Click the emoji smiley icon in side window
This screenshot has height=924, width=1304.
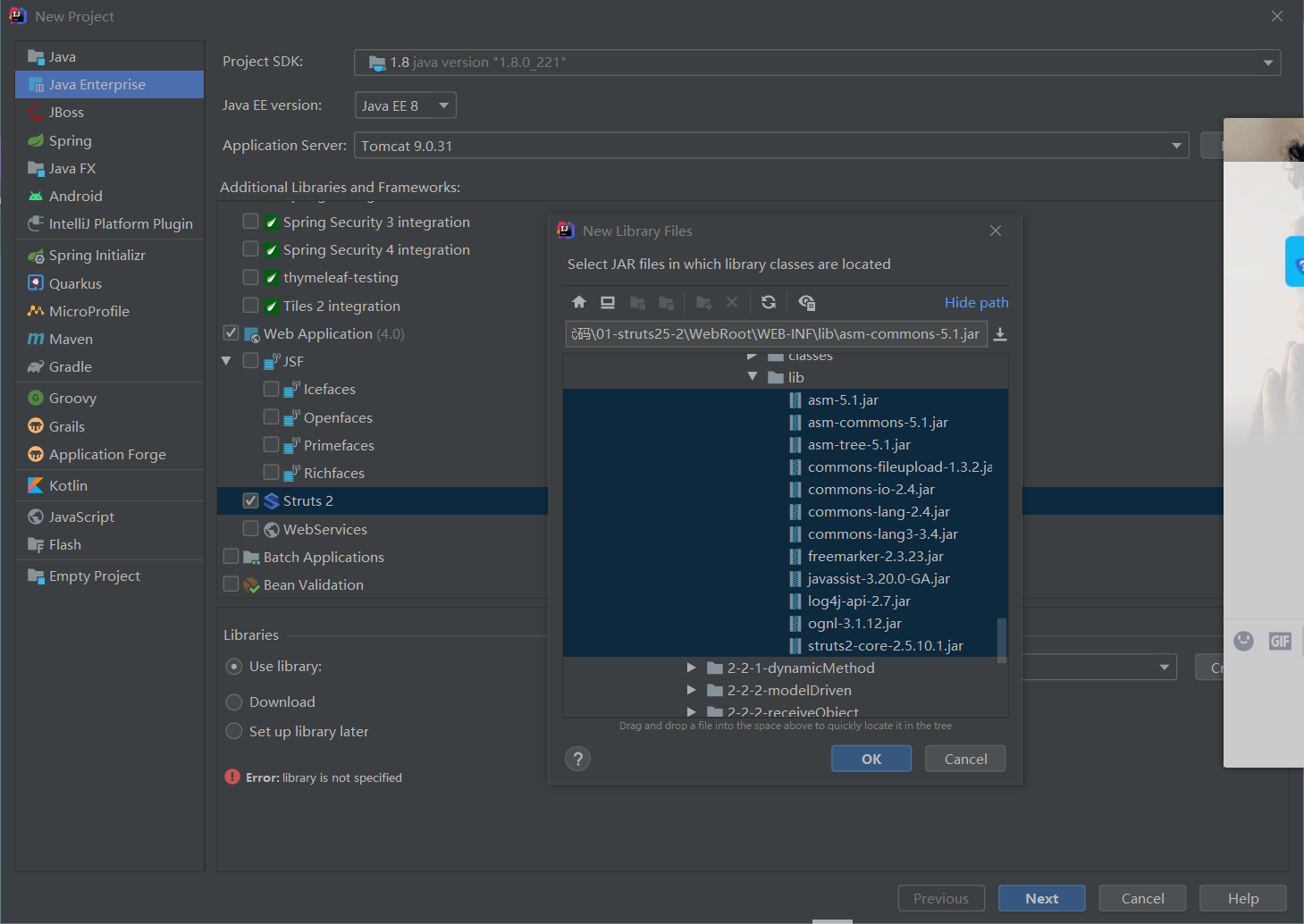click(1243, 641)
